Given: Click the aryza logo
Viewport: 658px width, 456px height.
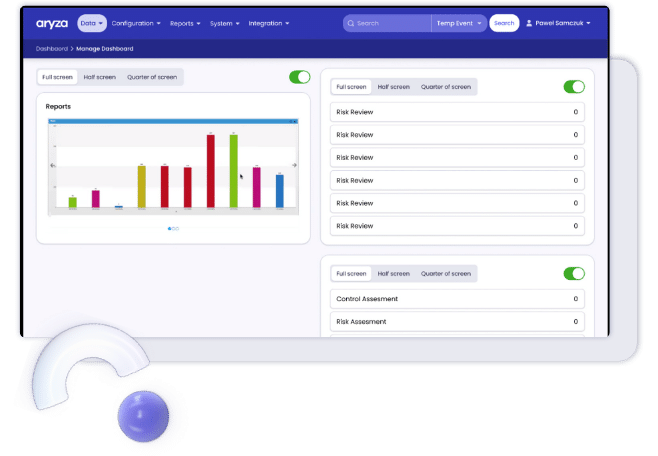Looking at the screenshot, I should (x=52, y=23).
